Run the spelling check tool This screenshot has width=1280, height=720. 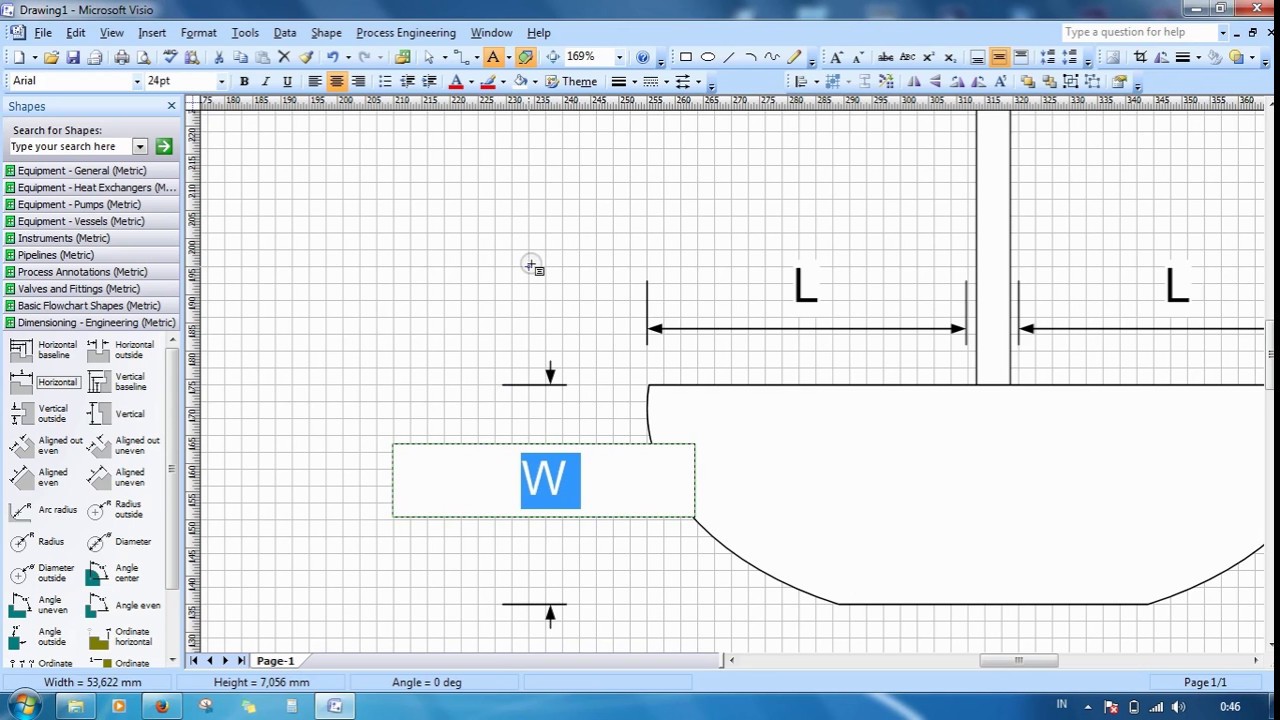click(170, 57)
